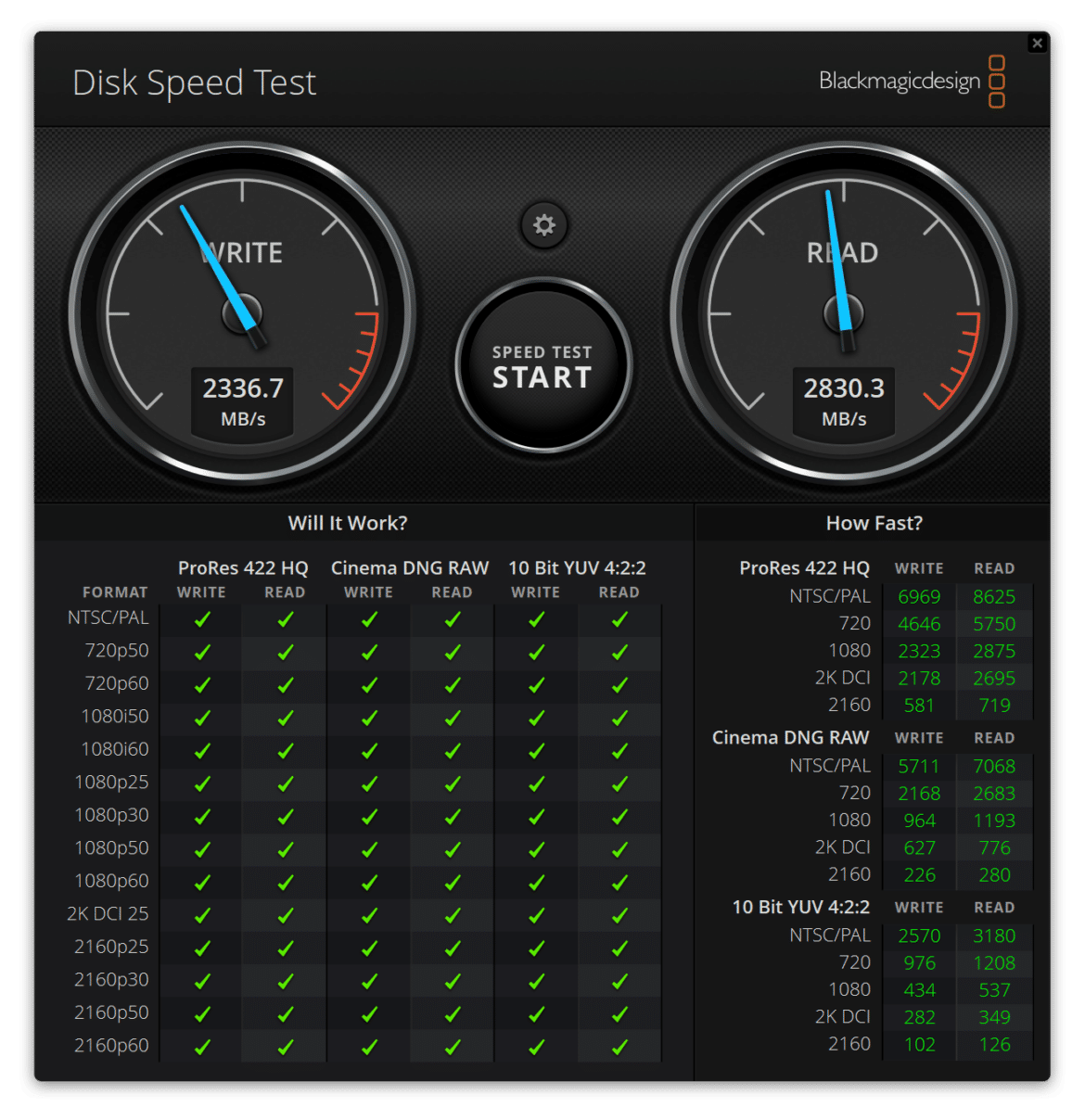Image resolution: width=1085 pixels, height=1120 pixels.
Task: Click 10 Bit YUV 1080 write value 434
Action: (x=919, y=990)
